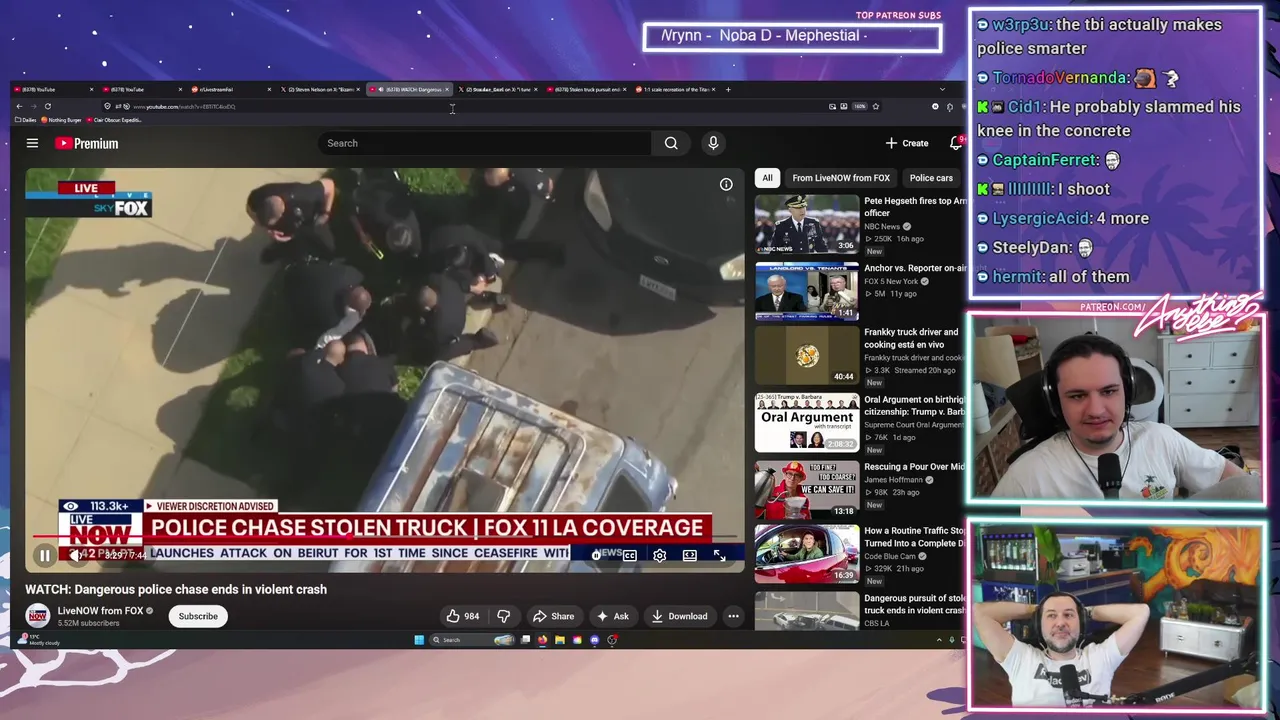Click the YouTube Premium logo
This screenshot has width=1280, height=720.
coord(87,143)
